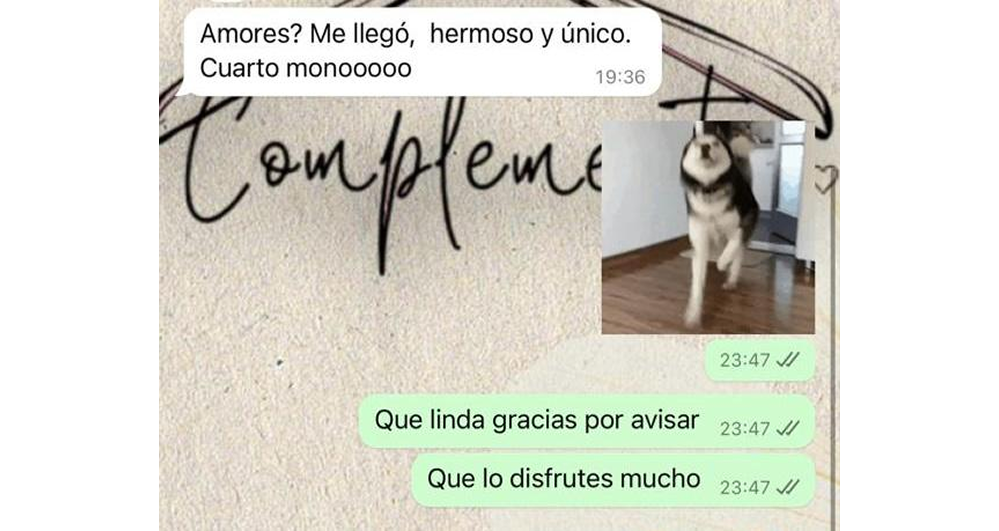This screenshot has height=531, width=999.
Task: Click the 19:36 timestamp
Action: (620, 77)
